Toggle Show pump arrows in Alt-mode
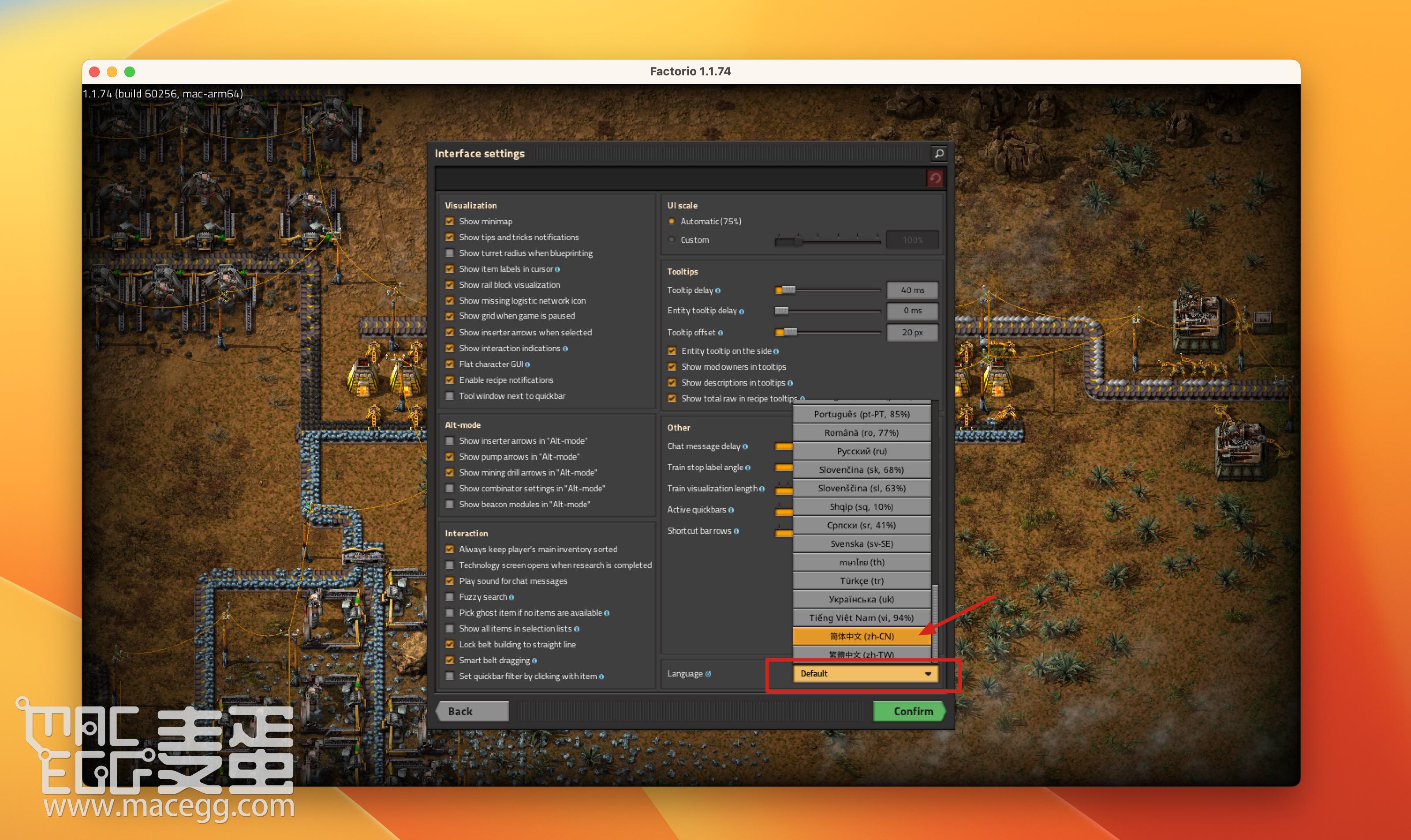 (x=450, y=457)
